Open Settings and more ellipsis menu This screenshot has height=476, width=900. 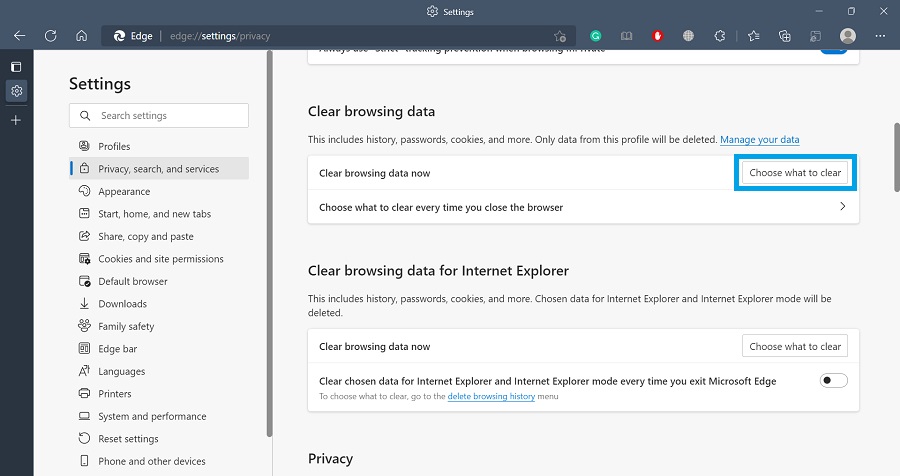pos(880,36)
